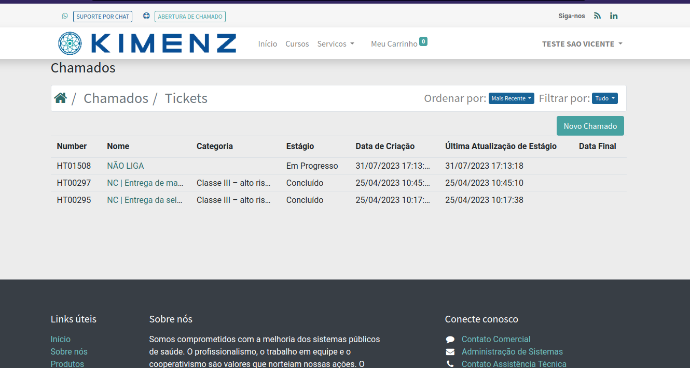Click the Em Progresso stage cell

(x=312, y=166)
